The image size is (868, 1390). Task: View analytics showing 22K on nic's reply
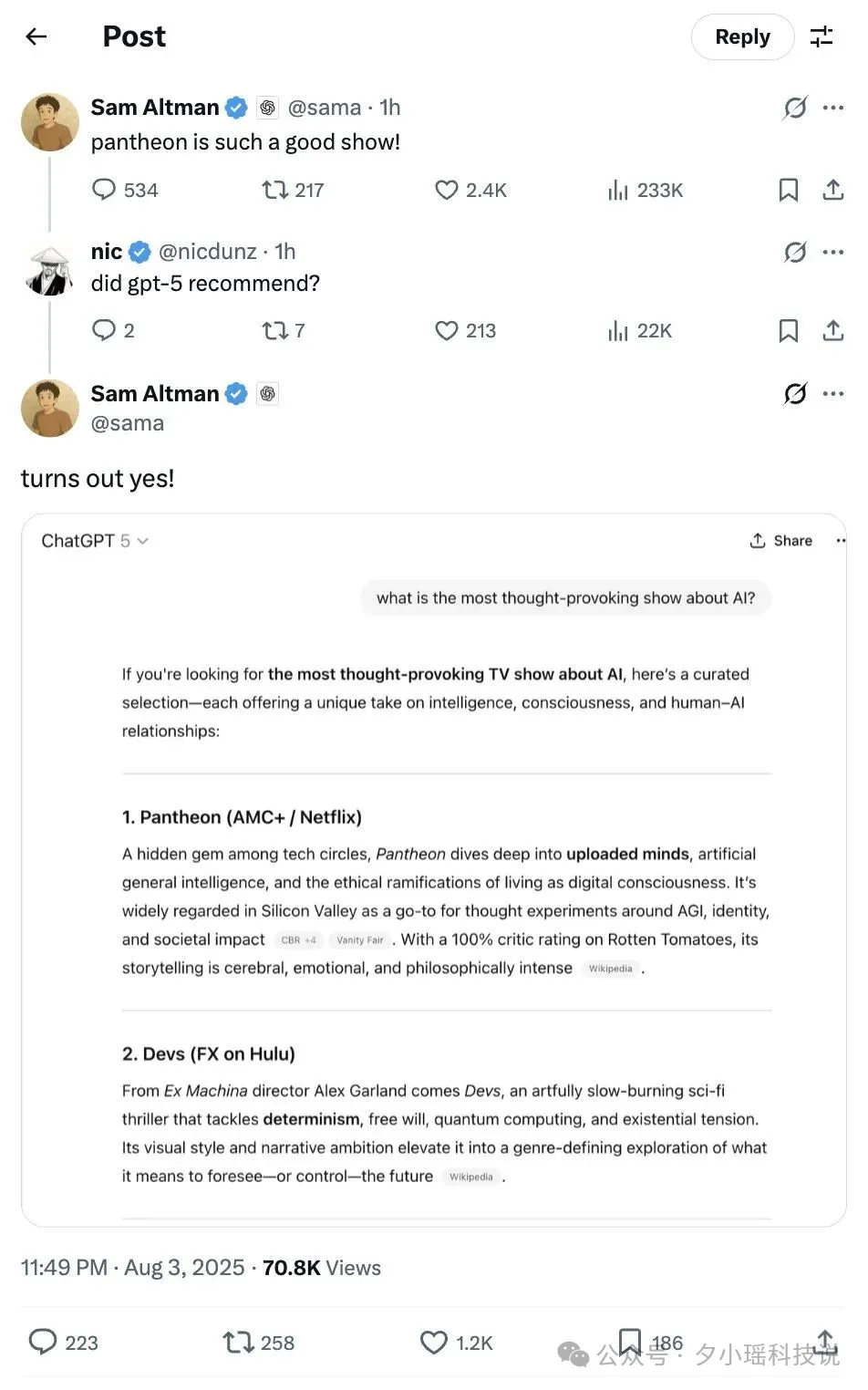tap(639, 330)
